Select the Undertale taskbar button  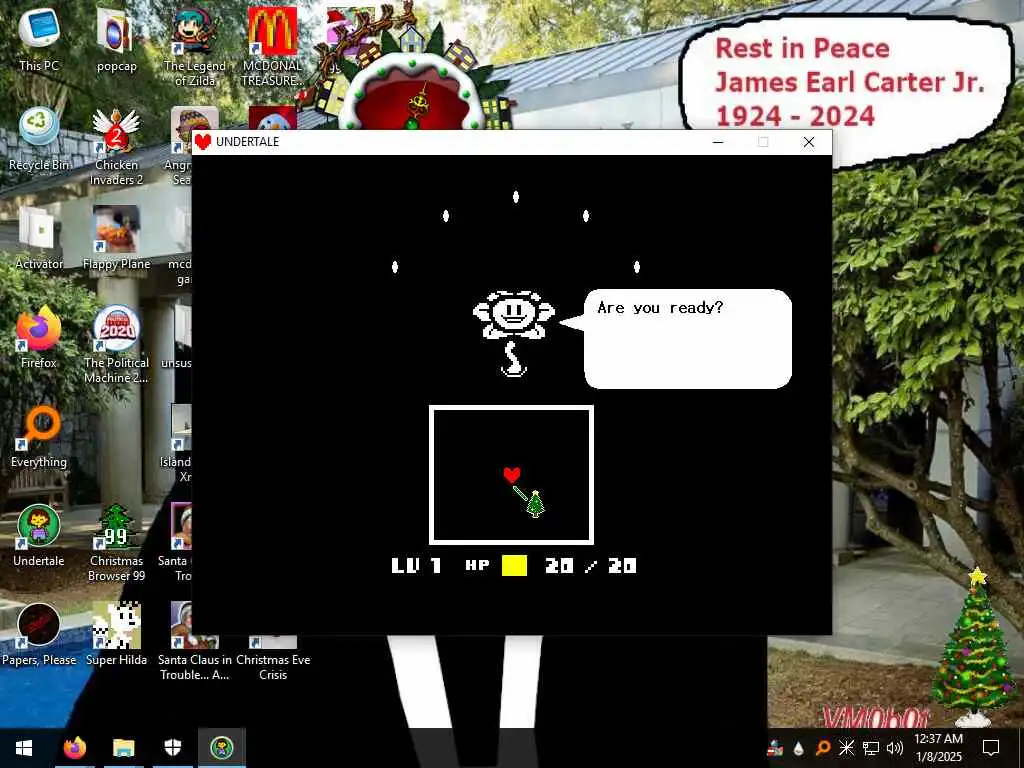pyautogui.click(x=222, y=748)
